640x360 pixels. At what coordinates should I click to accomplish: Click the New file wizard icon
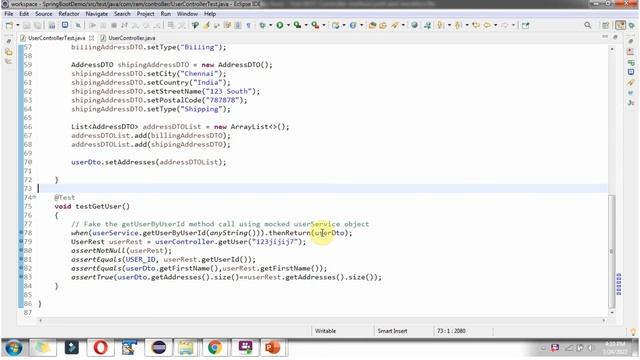(x=9, y=25)
